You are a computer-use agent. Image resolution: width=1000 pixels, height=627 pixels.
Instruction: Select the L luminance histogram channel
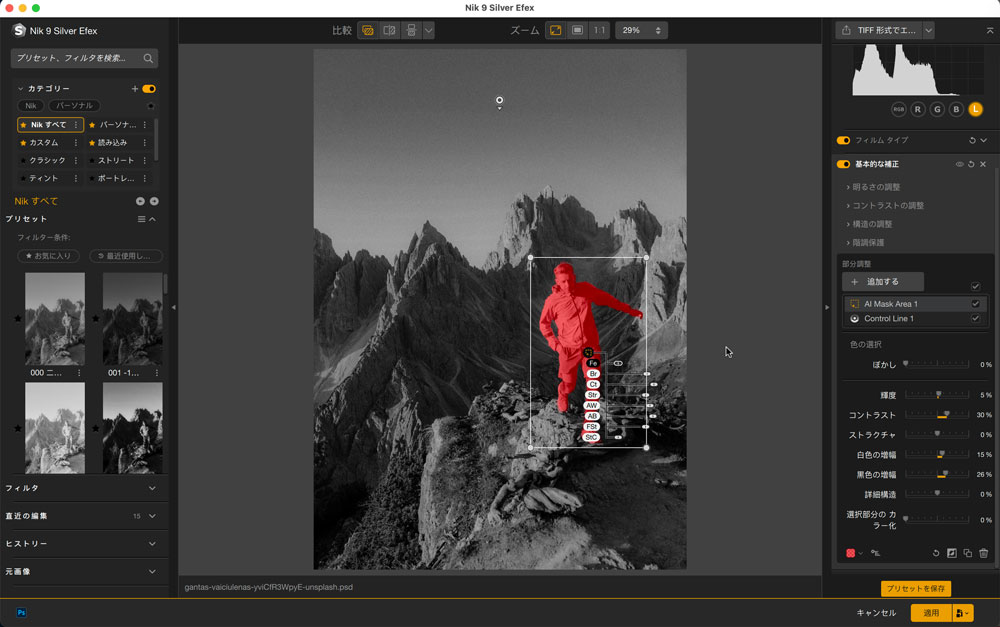click(x=975, y=109)
